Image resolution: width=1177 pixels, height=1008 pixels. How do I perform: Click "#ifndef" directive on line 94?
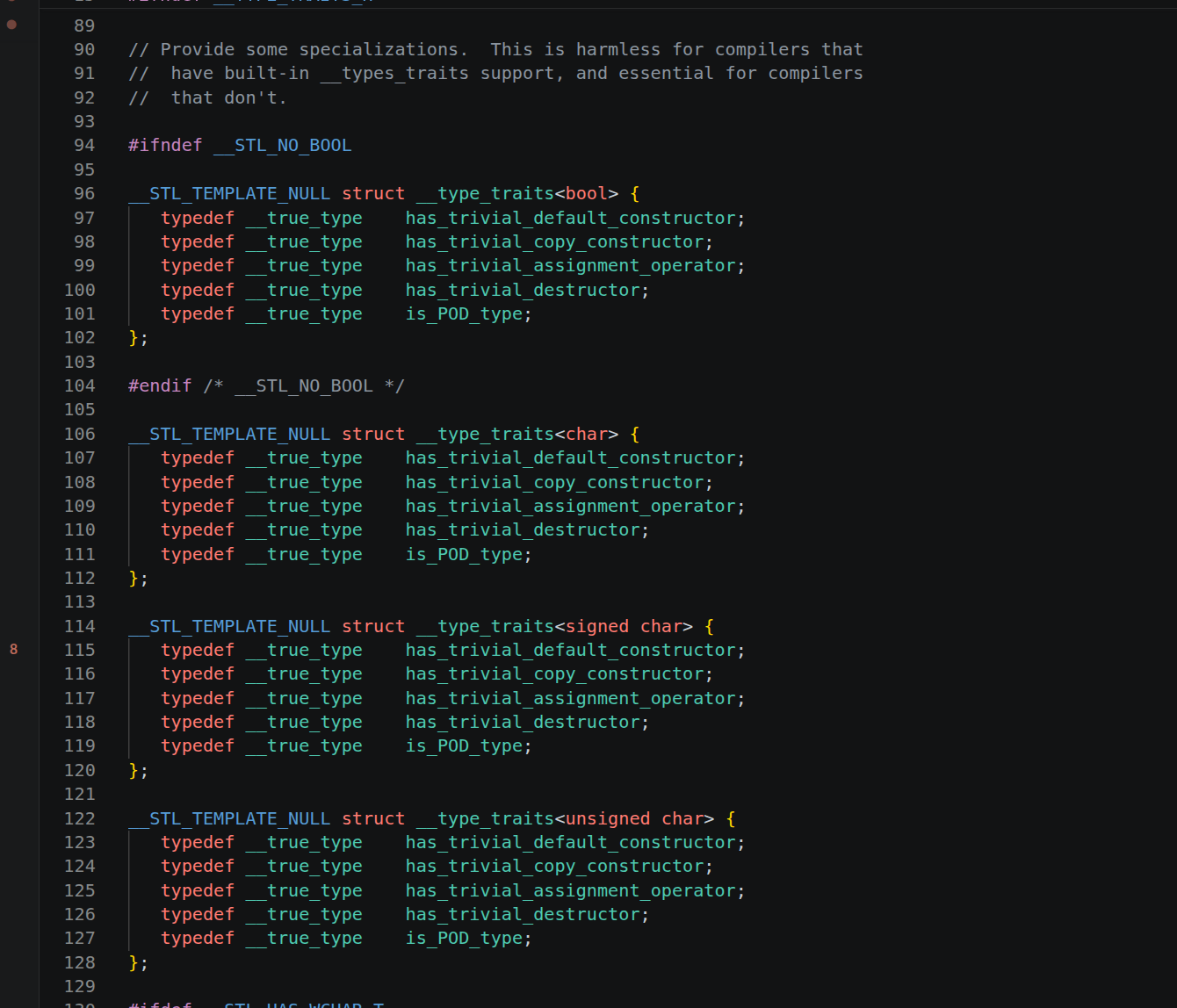point(165,145)
